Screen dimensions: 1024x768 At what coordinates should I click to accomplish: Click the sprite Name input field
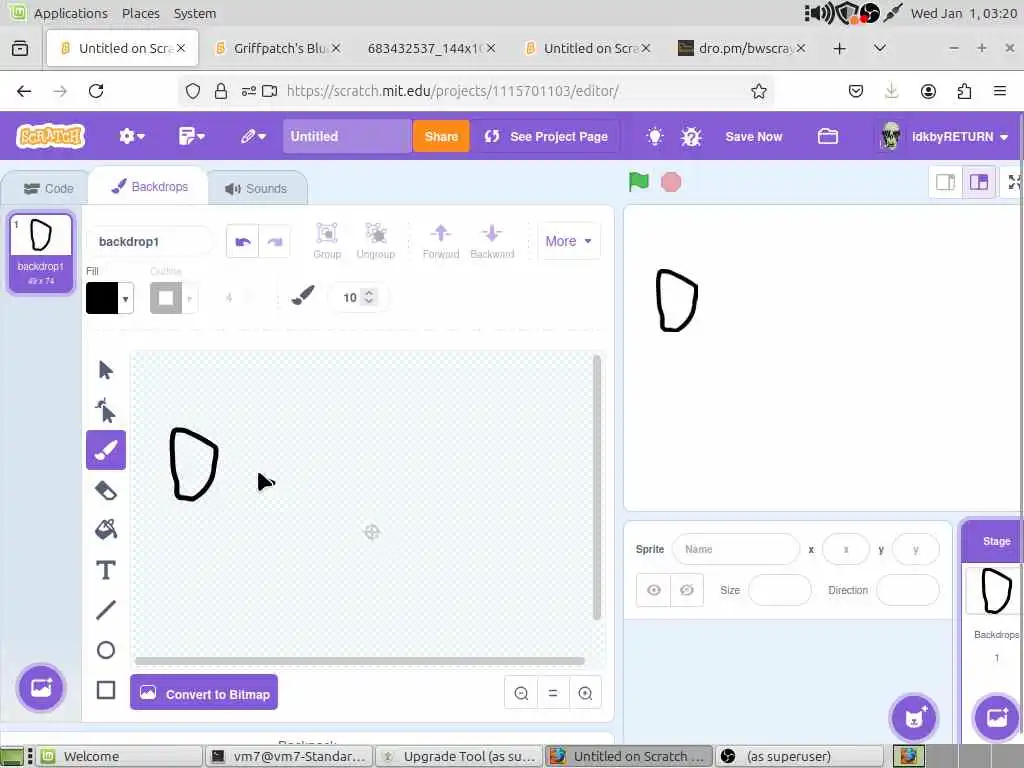pyautogui.click(x=735, y=549)
